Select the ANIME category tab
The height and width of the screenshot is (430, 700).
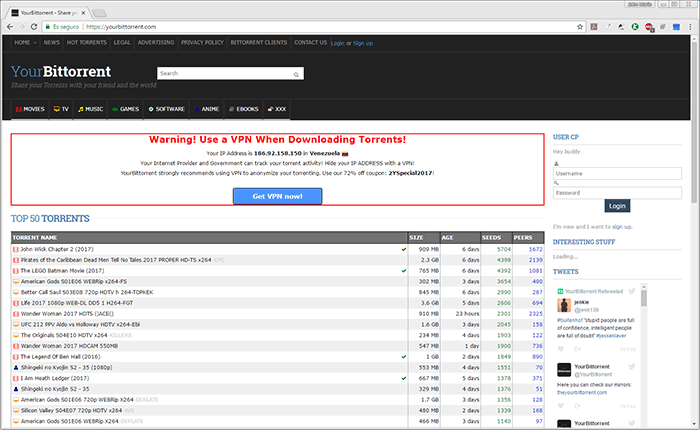[207, 109]
